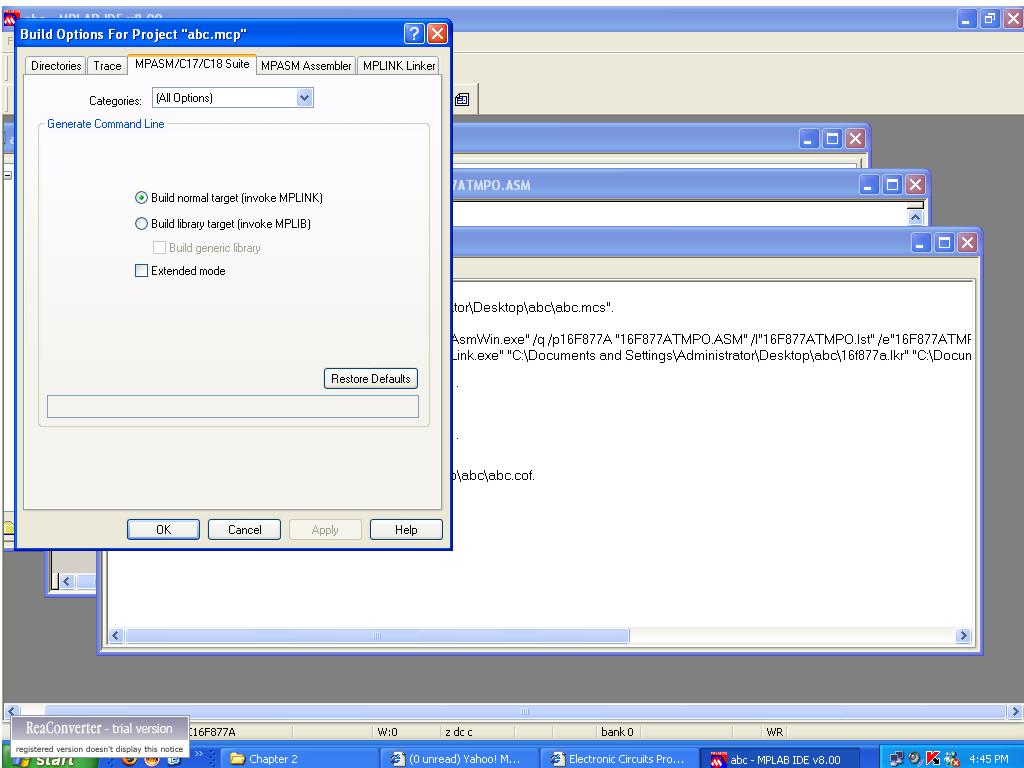Maximize the rearmost child window

(832, 138)
